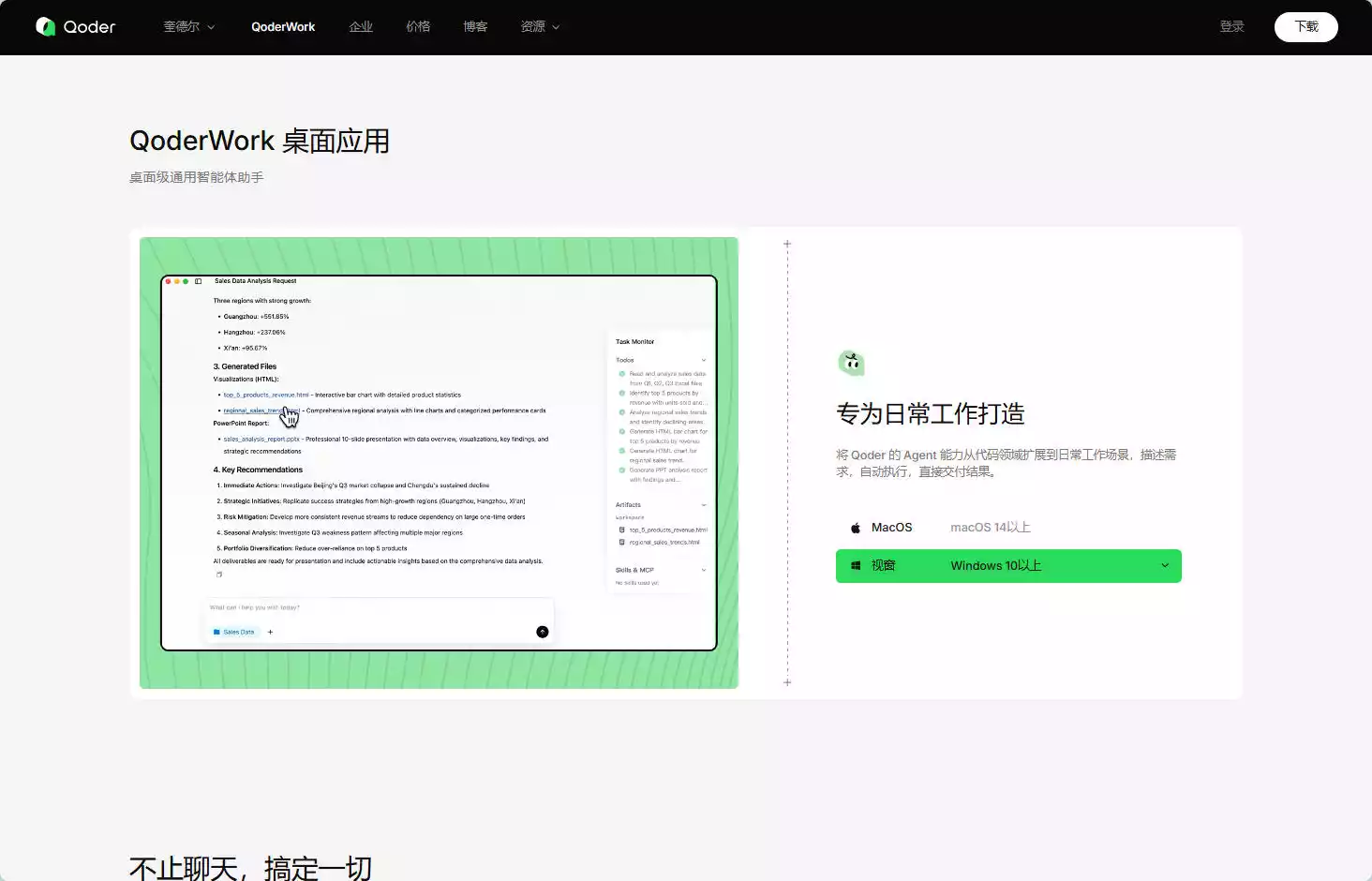Screen dimensions: 1372x881
Task: Click the white 下载 download button
Action: pyautogui.click(x=1305, y=26)
